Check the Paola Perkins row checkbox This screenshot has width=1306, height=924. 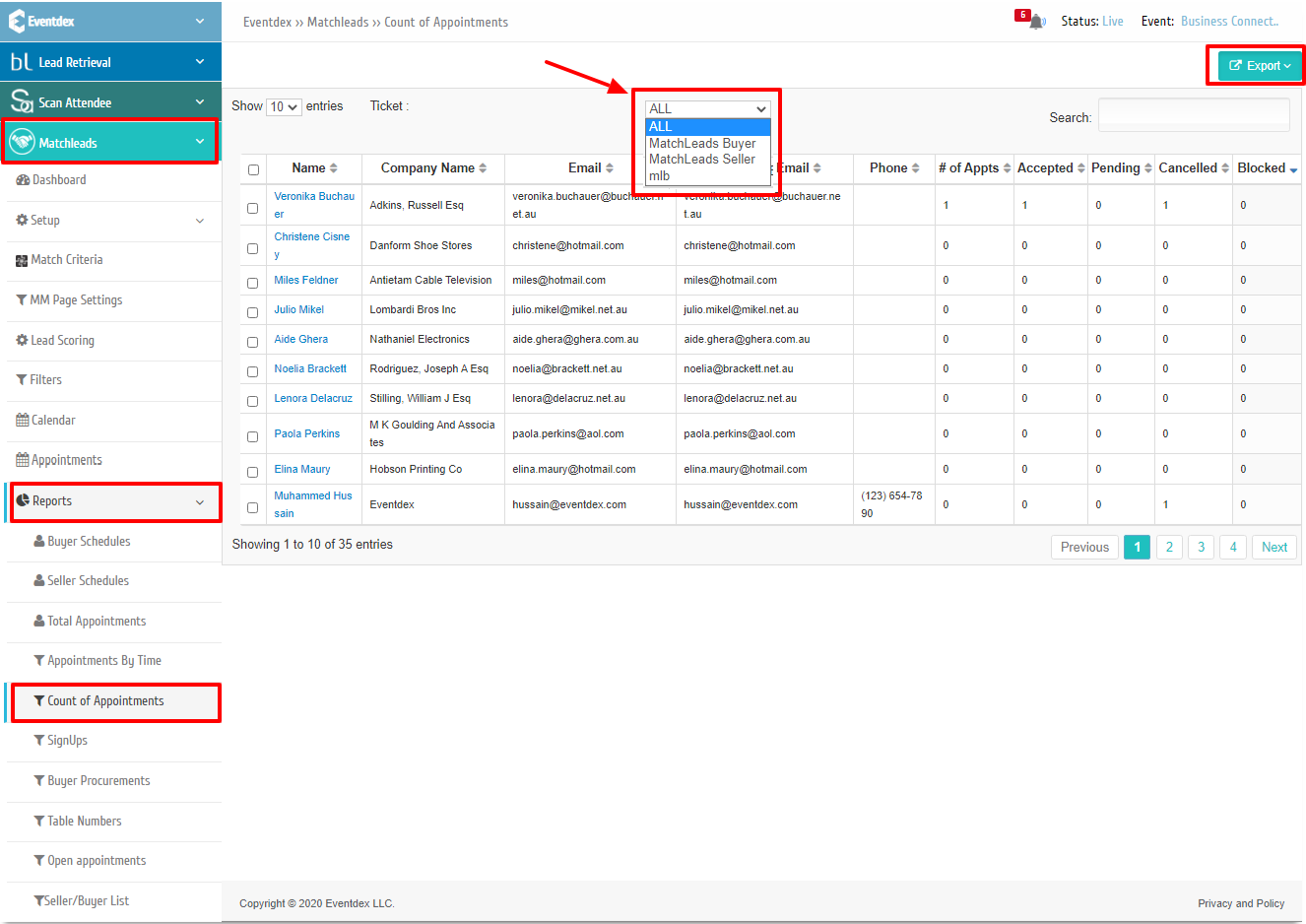click(252, 436)
